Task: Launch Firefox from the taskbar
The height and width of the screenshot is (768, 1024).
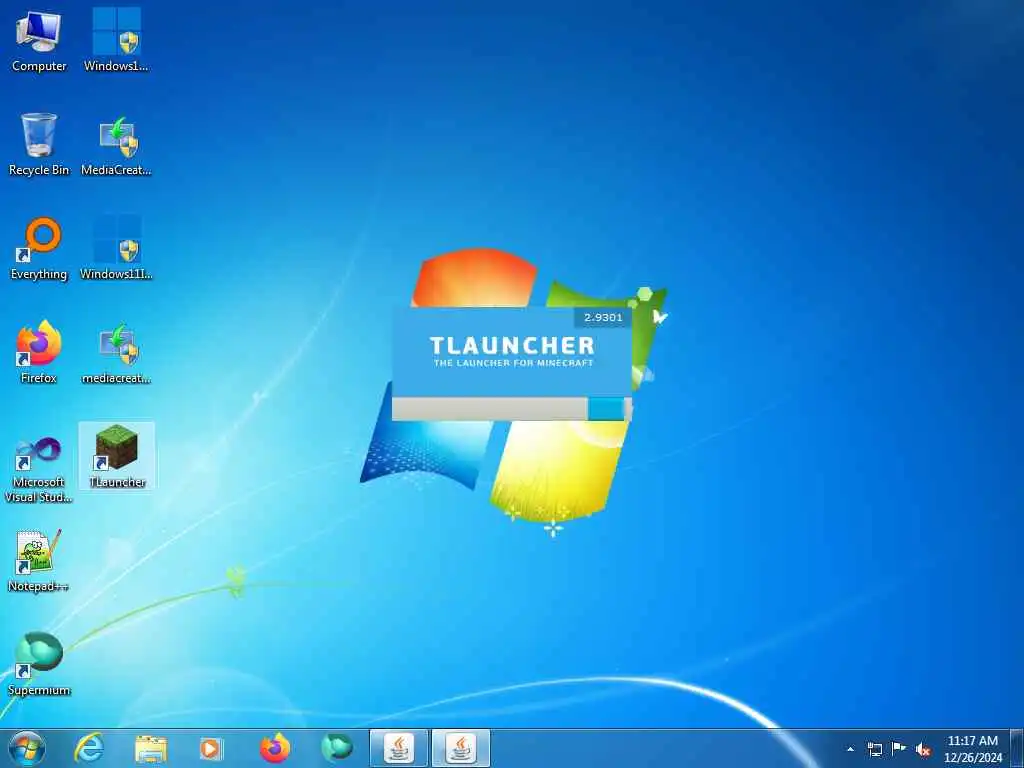Action: click(x=275, y=748)
